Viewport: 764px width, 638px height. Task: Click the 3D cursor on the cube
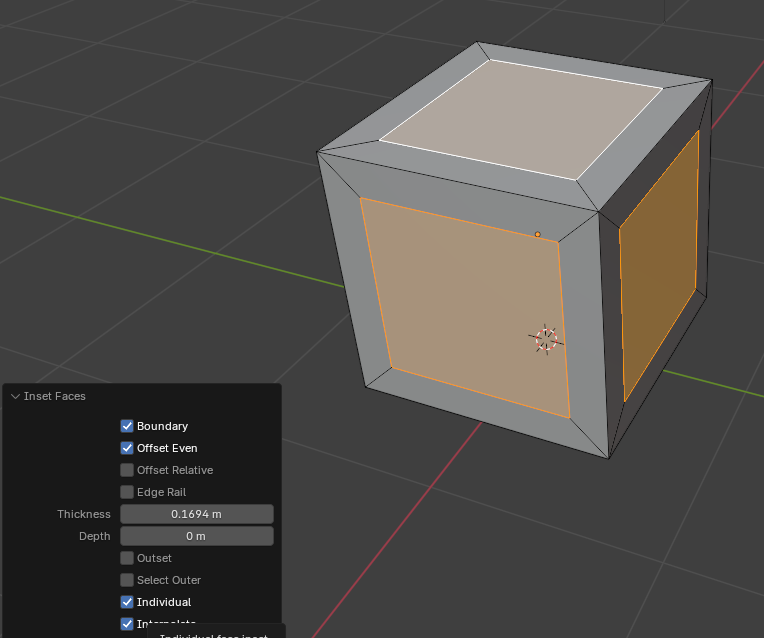pos(546,339)
